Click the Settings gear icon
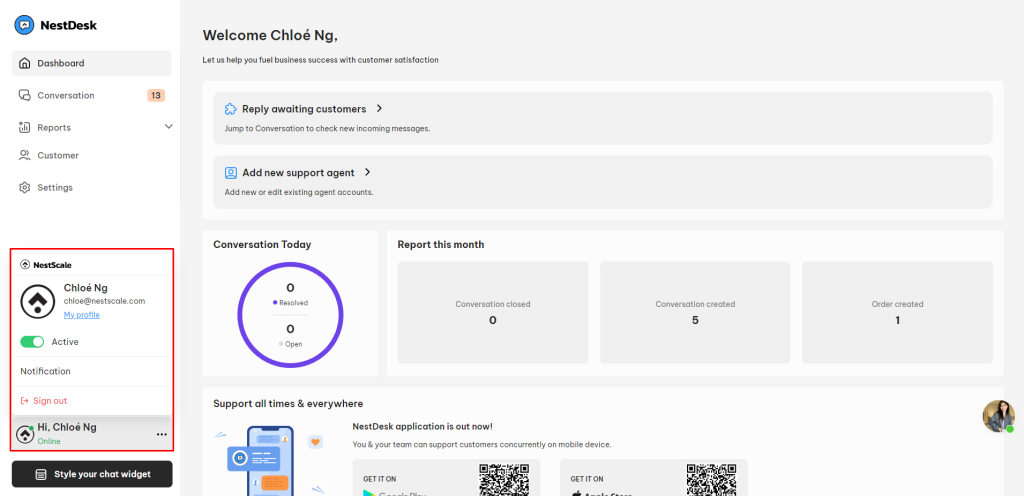Viewport: 1024px width, 496px height. (x=25, y=187)
